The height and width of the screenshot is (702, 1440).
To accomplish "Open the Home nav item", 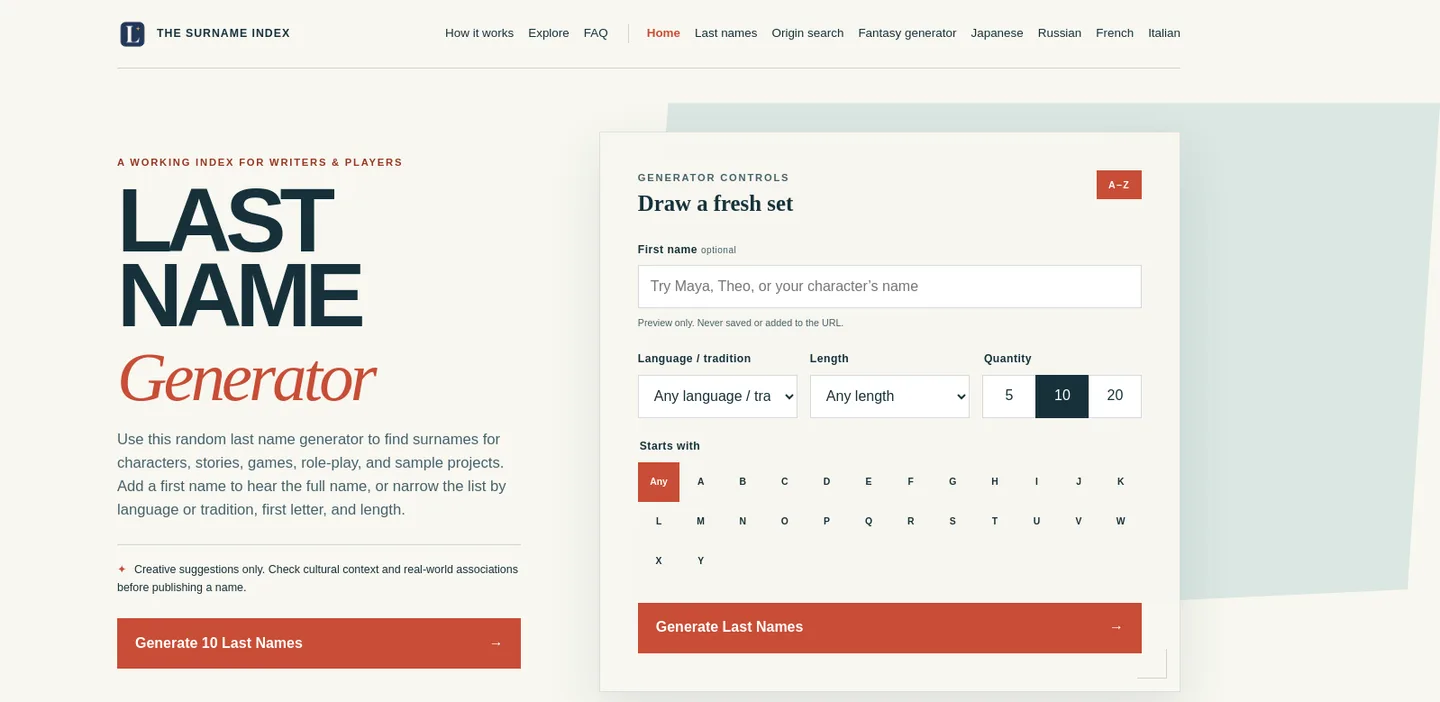I will pyautogui.click(x=663, y=33).
